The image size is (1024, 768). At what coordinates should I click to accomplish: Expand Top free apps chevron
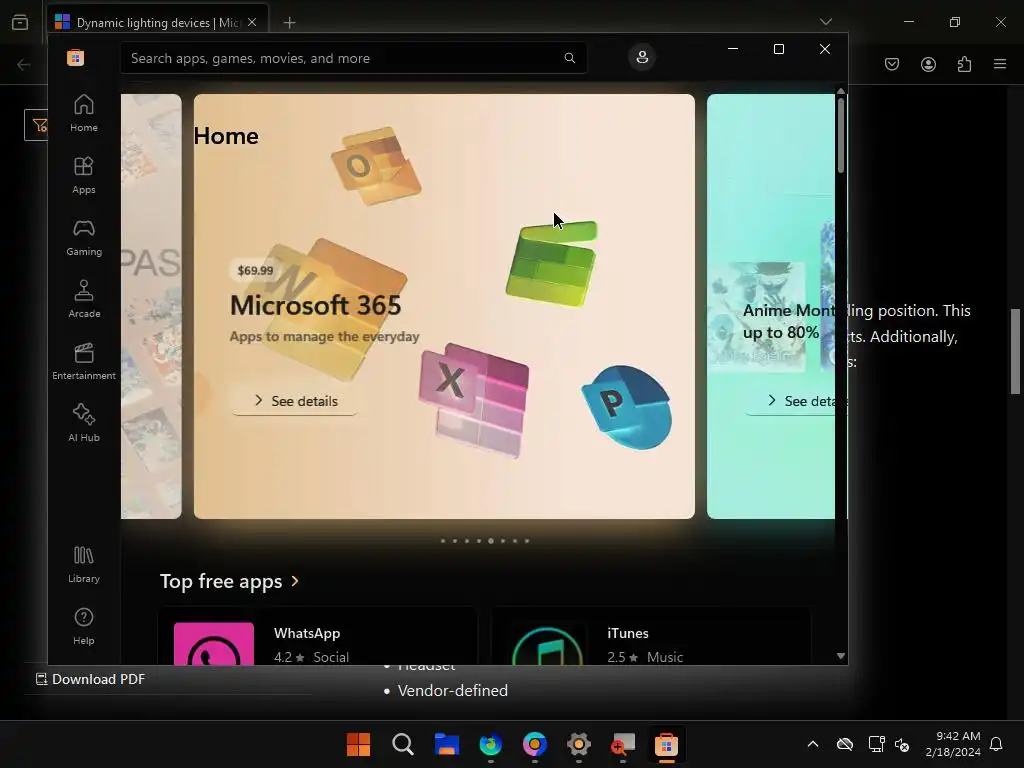click(295, 581)
